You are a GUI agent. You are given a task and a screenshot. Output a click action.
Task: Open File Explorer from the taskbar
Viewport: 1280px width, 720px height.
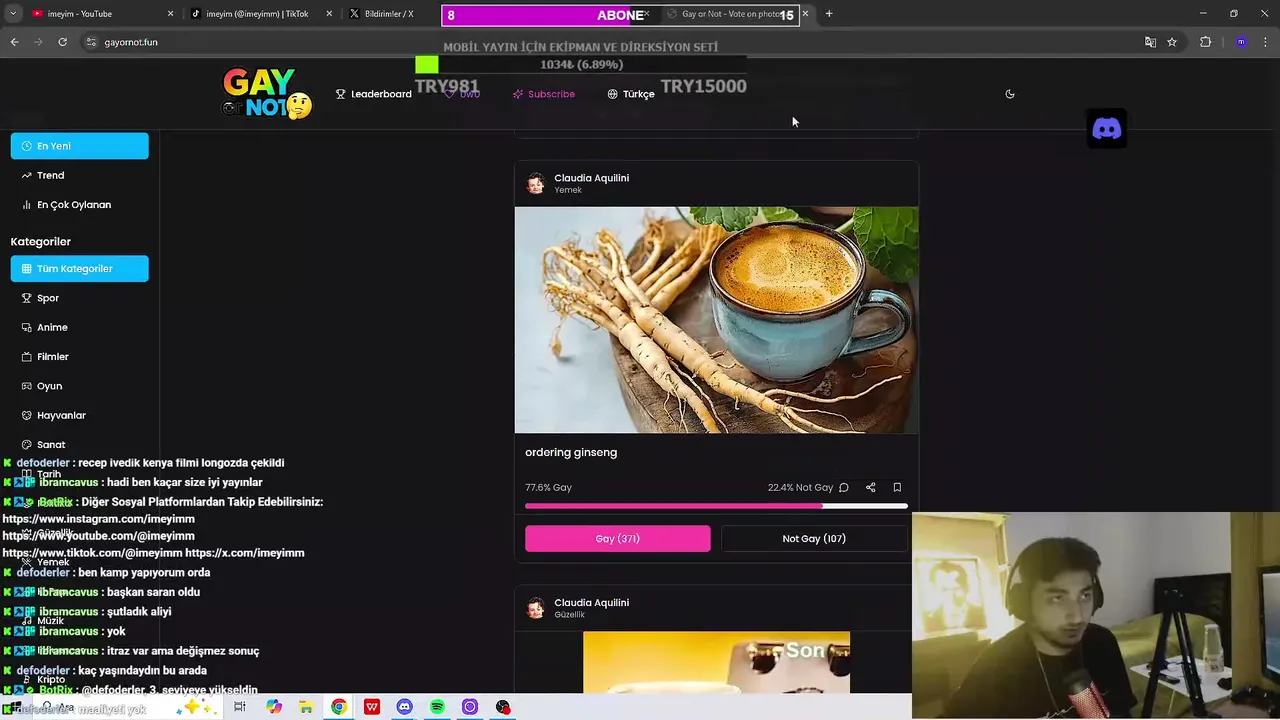pyautogui.click(x=306, y=707)
